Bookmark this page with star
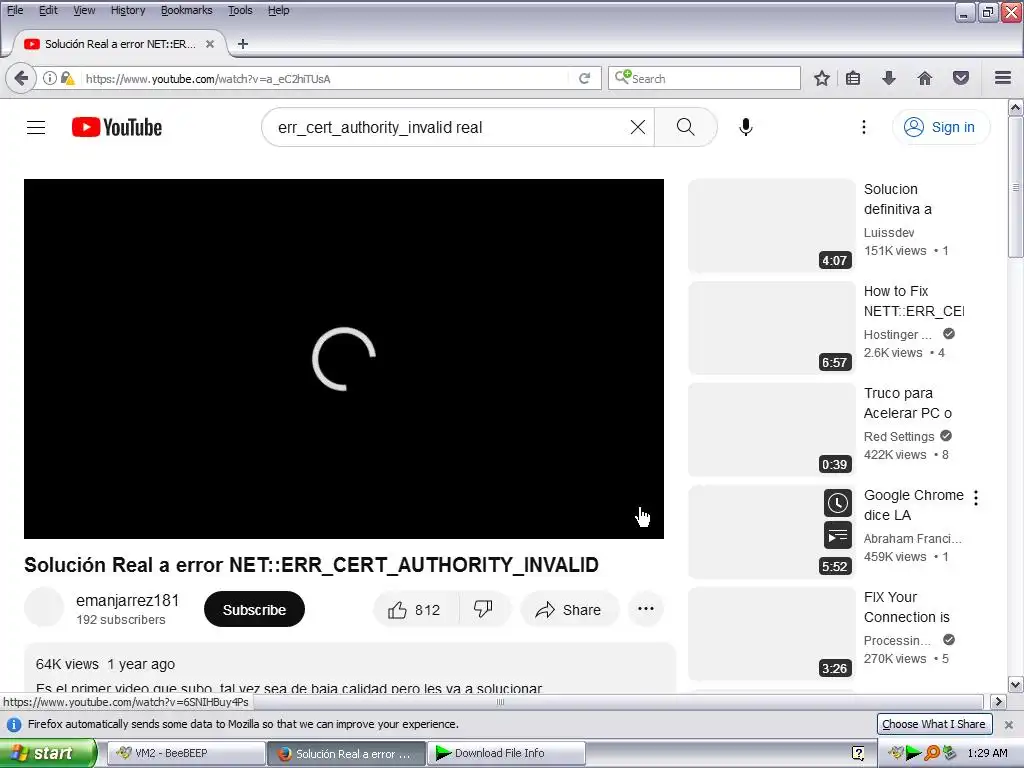 pos(822,78)
